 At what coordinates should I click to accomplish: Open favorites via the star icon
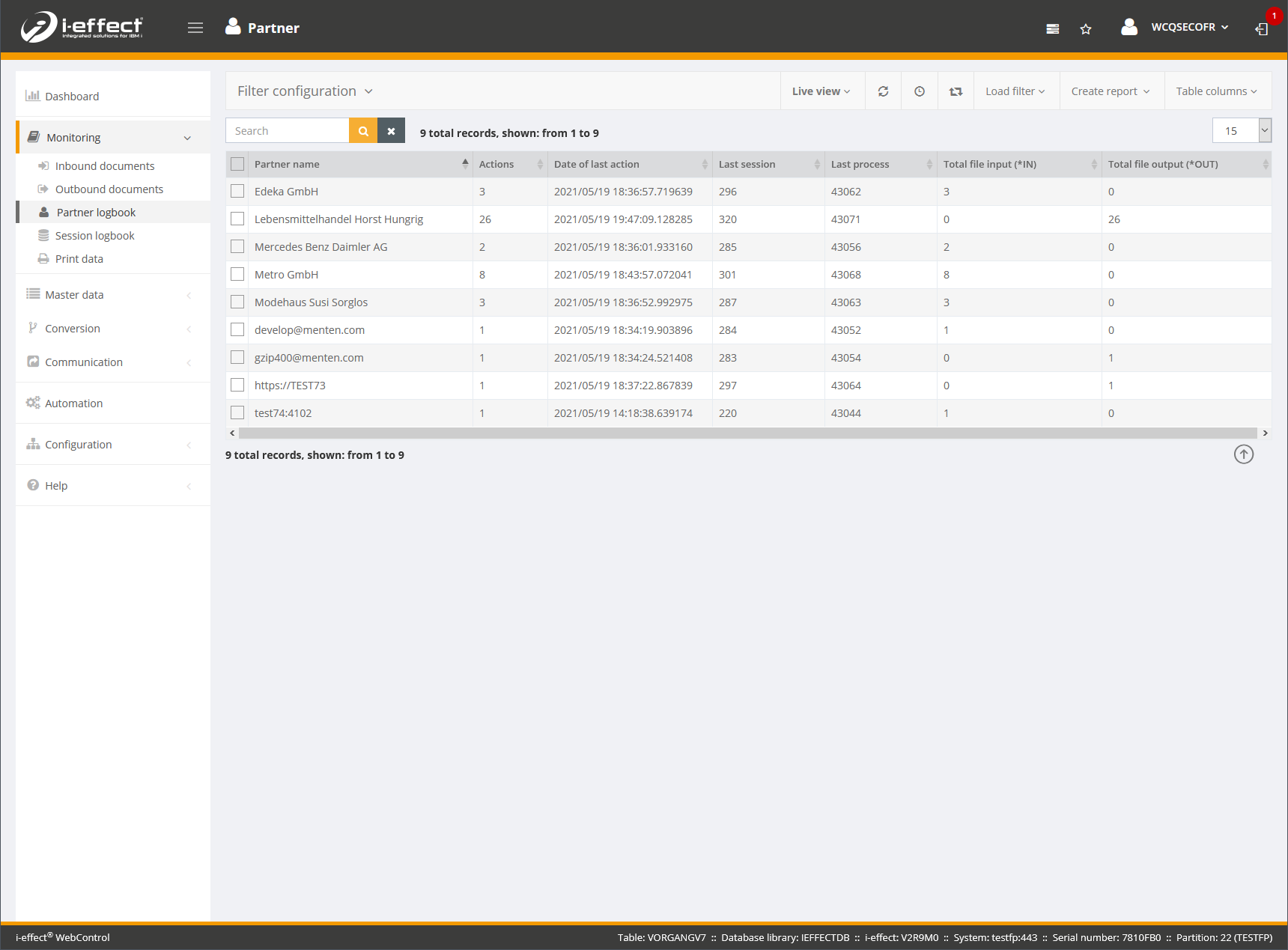pos(1085,29)
